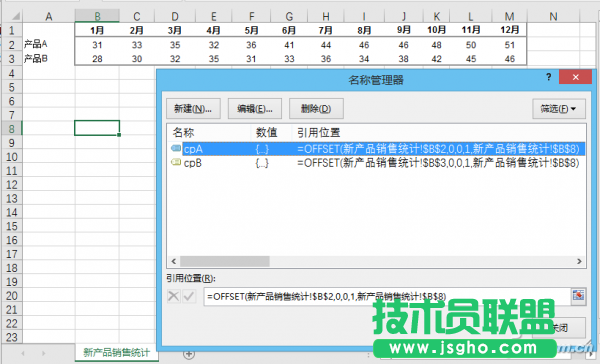This screenshot has height=364, width=600.
Task: Click the 产品A cell with value 51
Action: 509,45
